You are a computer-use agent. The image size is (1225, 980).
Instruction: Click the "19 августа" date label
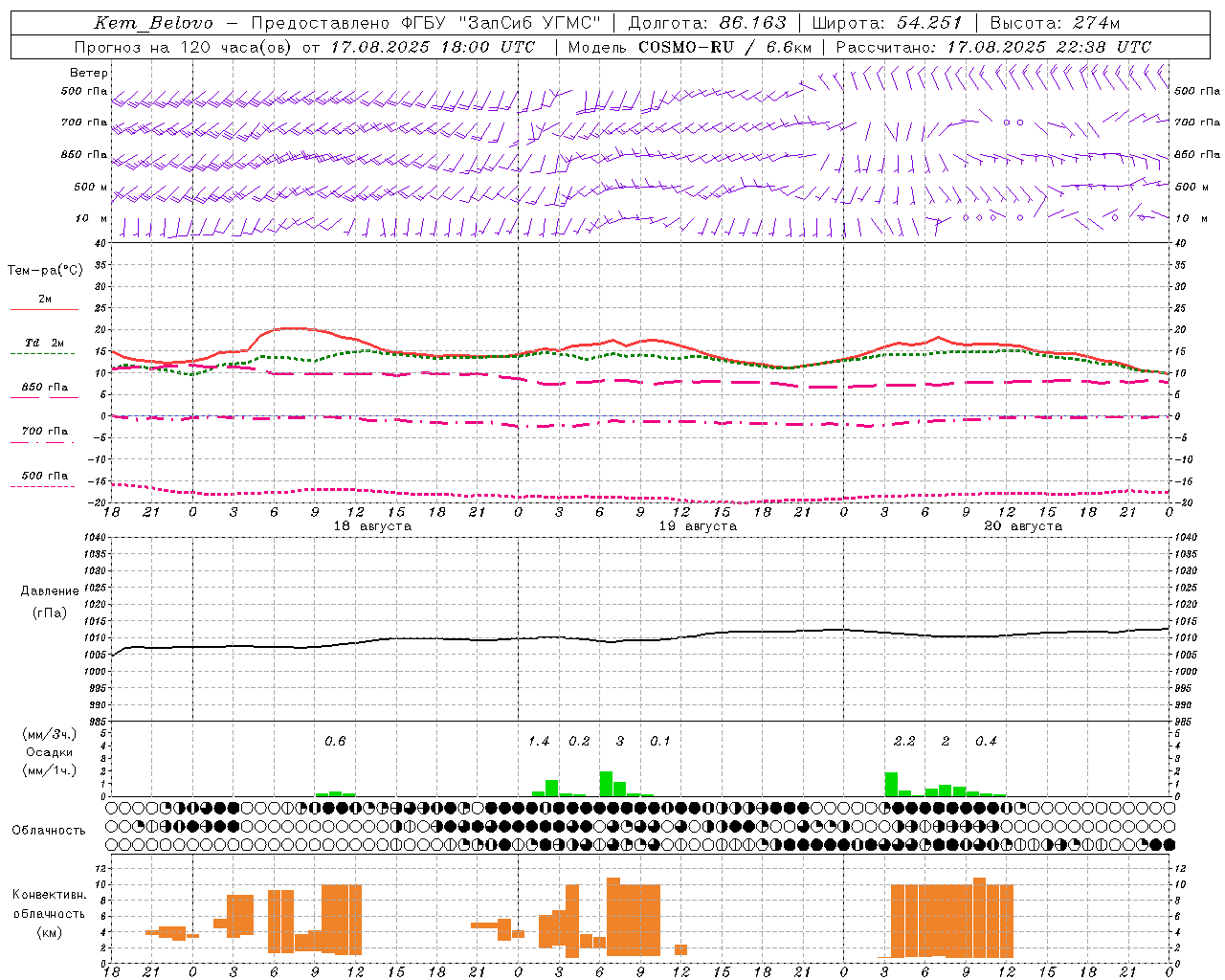tap(698, 526)
